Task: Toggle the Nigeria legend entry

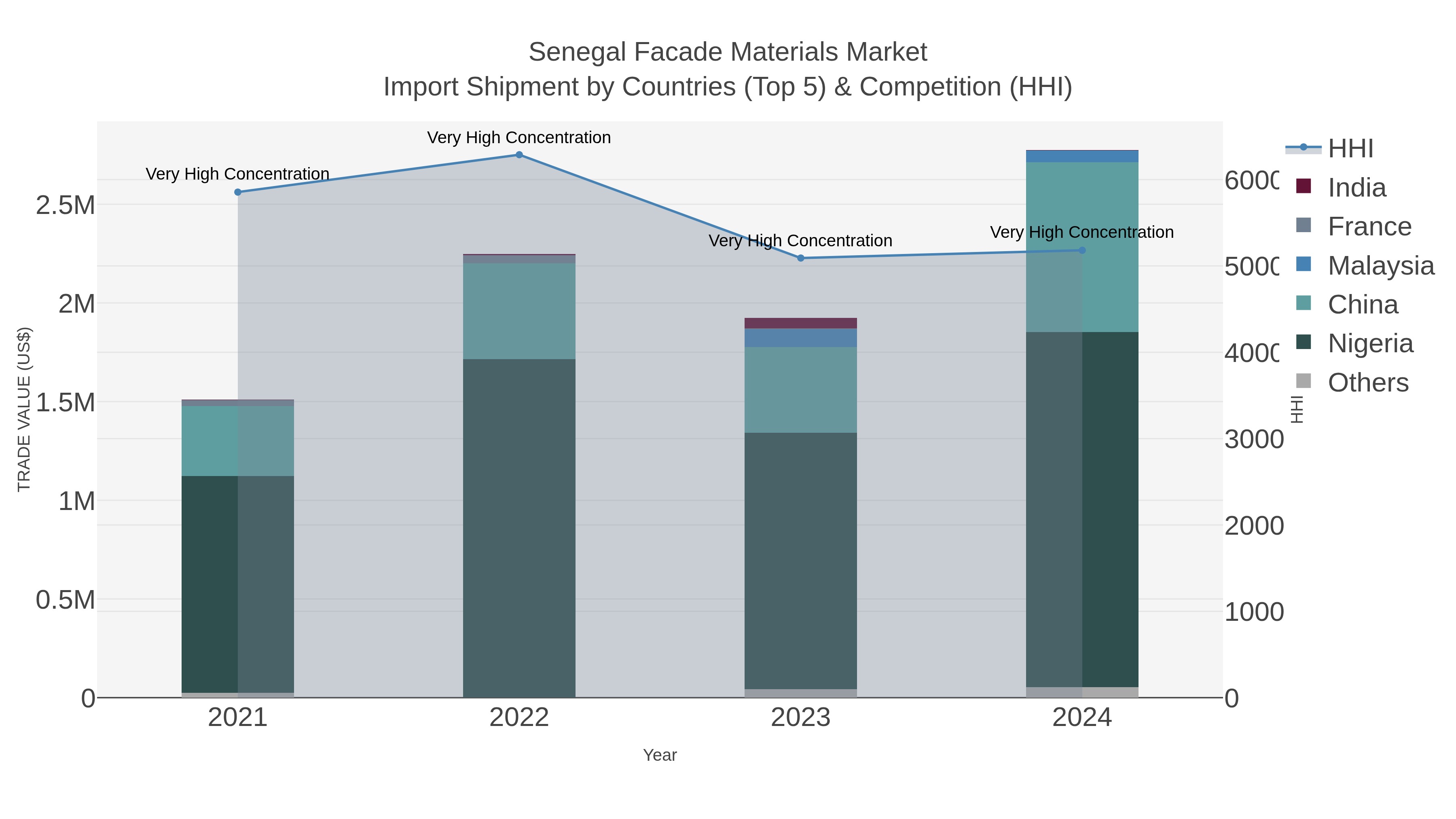Action: click(x=1355, y=344)
